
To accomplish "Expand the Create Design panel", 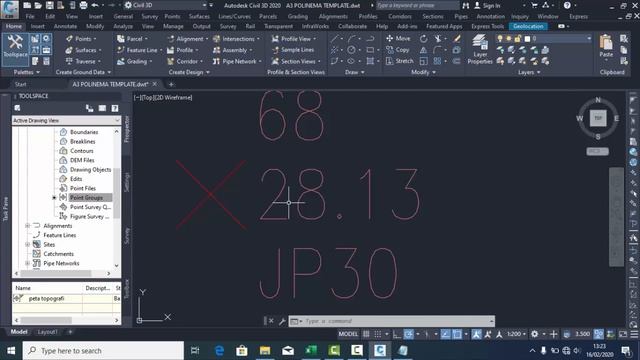I will pyautogui.click(x=189, y=72).
